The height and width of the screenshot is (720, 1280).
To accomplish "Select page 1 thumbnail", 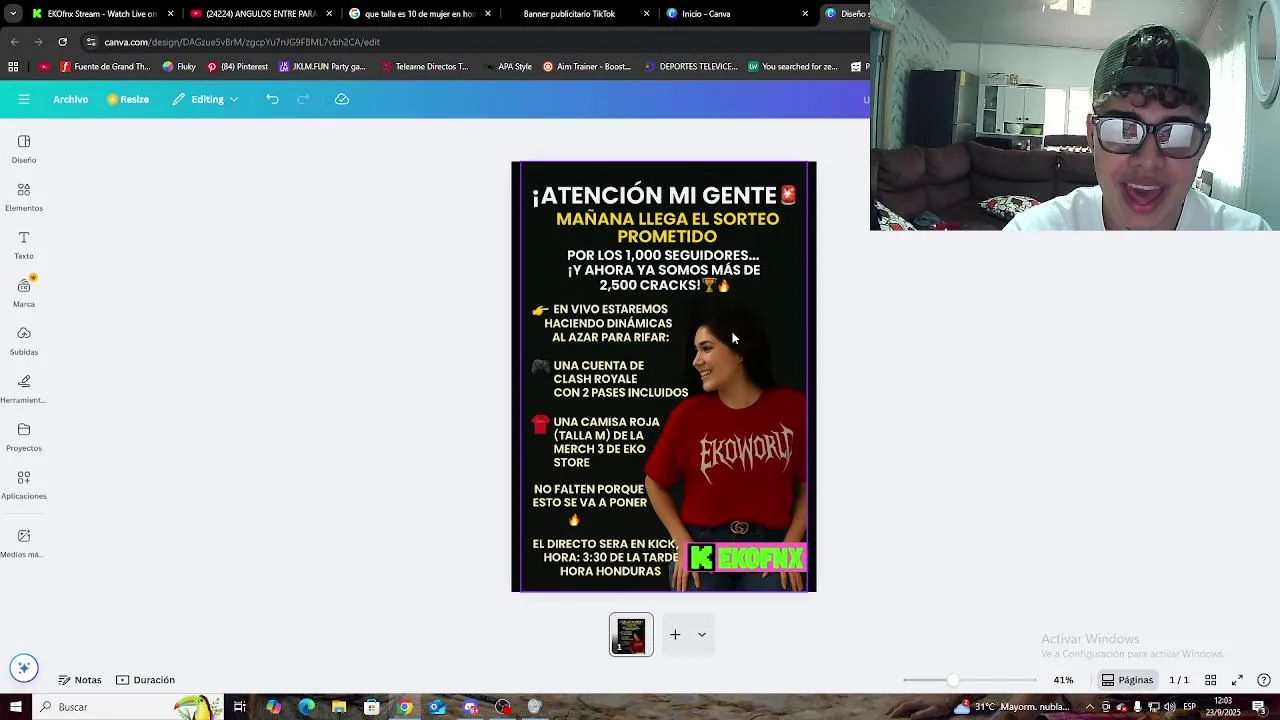I will tap(631, 634).
